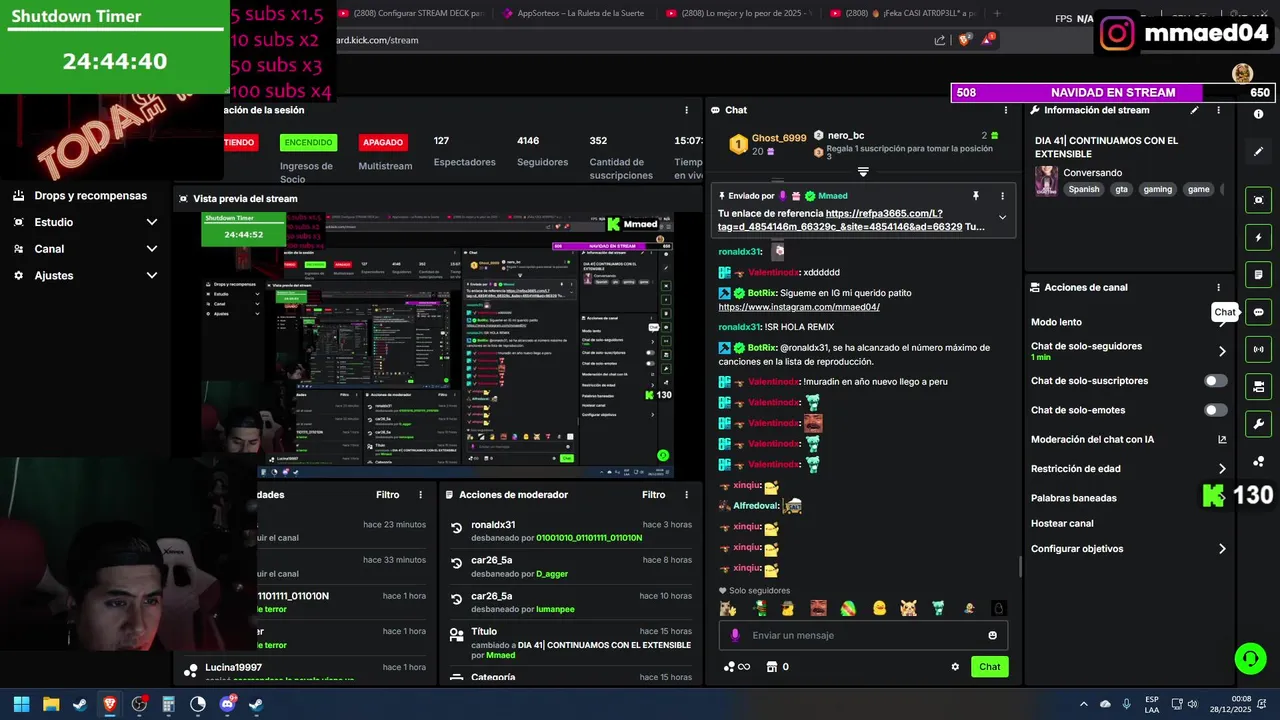Click the yellow duck emote in quick emotes
1280x720 pixels.
pyautogui.click(x=878, y=608)
